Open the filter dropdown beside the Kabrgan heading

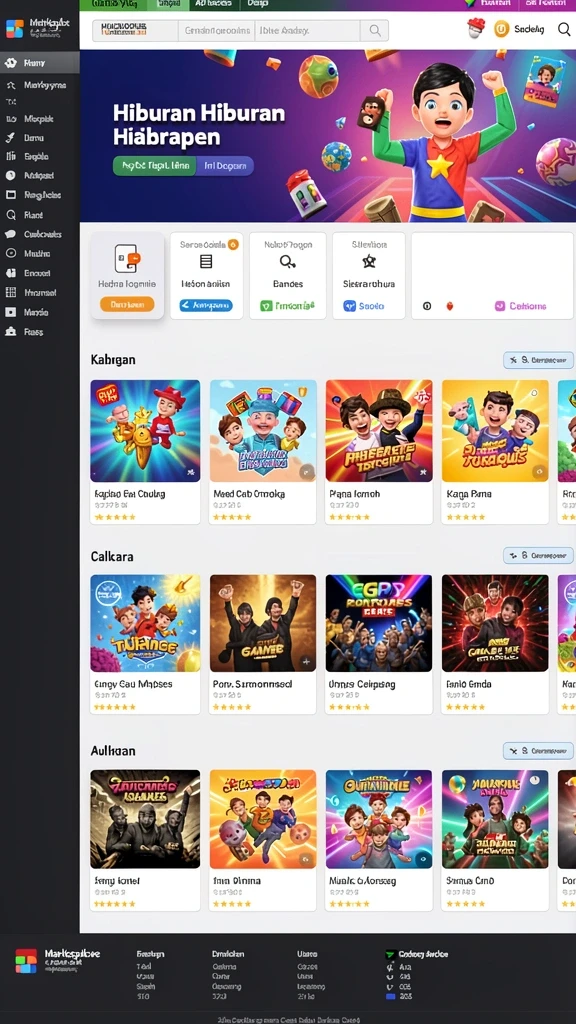[x=538, y=360]
